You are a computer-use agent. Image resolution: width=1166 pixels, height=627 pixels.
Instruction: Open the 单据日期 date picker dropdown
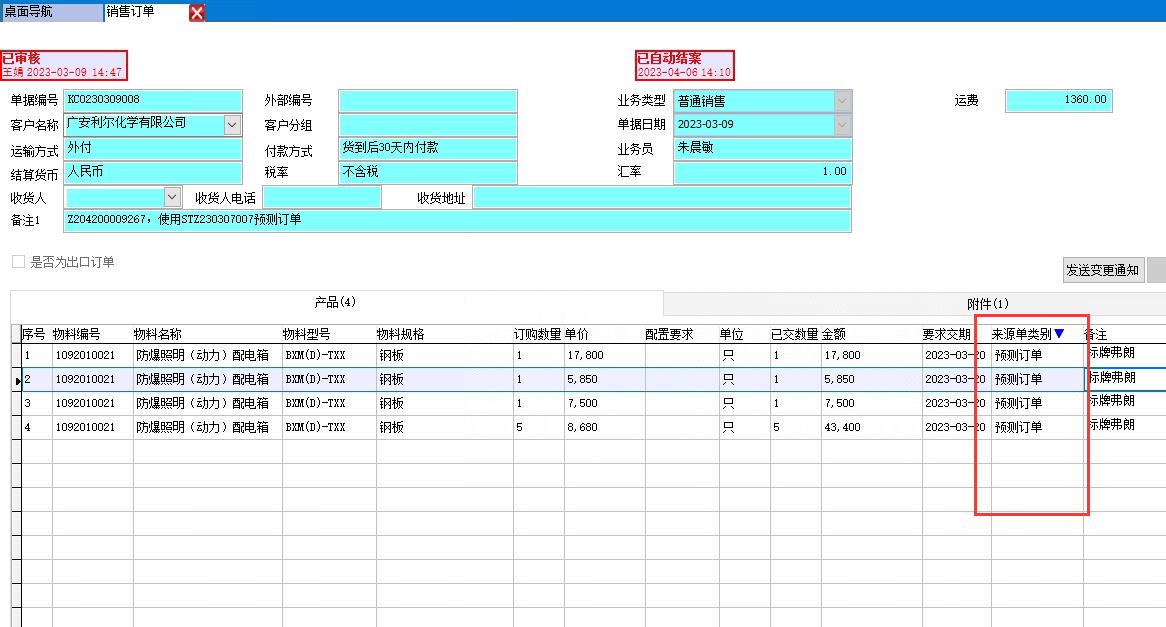(842, 125)
